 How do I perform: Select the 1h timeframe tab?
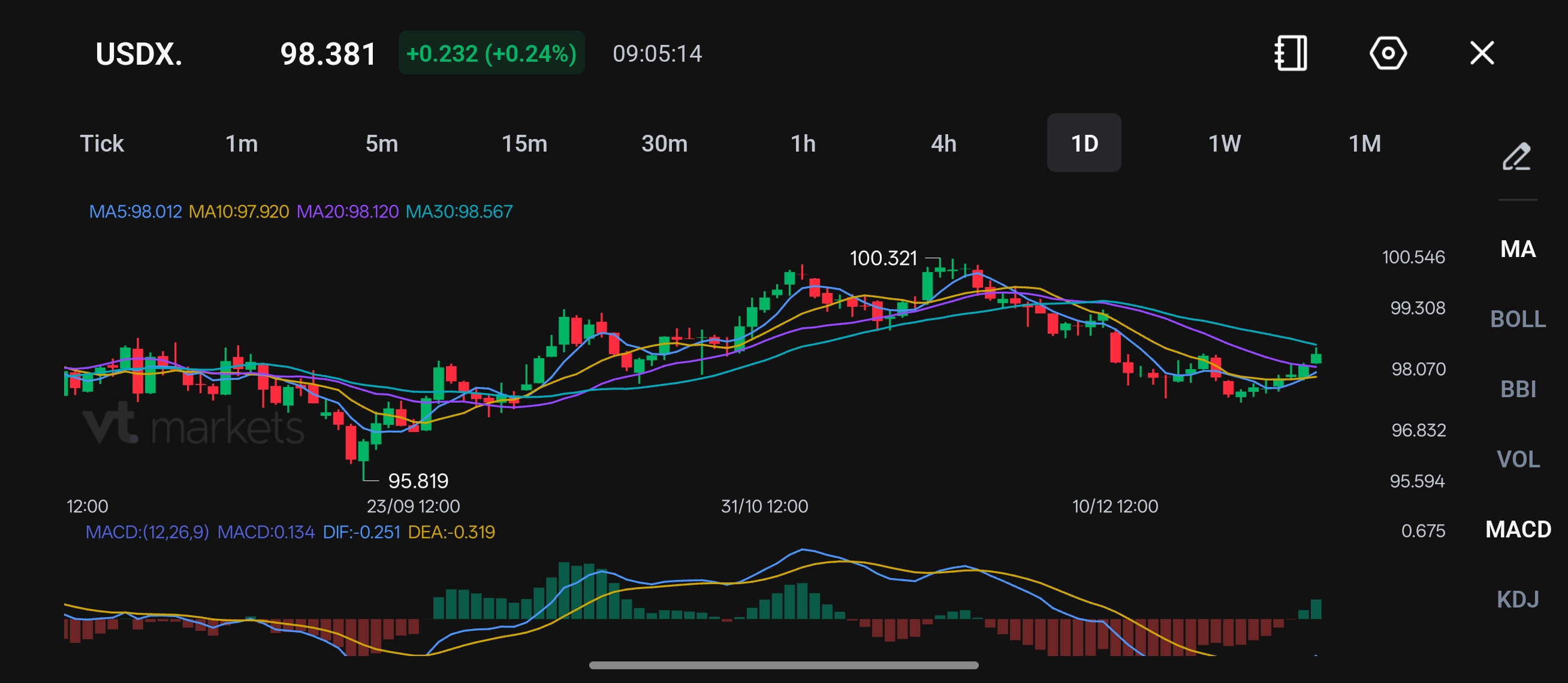[803, 144]
